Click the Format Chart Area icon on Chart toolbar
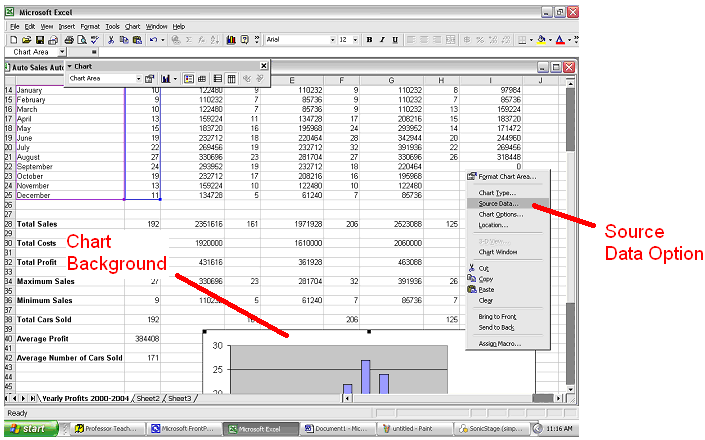 point(150,78)
